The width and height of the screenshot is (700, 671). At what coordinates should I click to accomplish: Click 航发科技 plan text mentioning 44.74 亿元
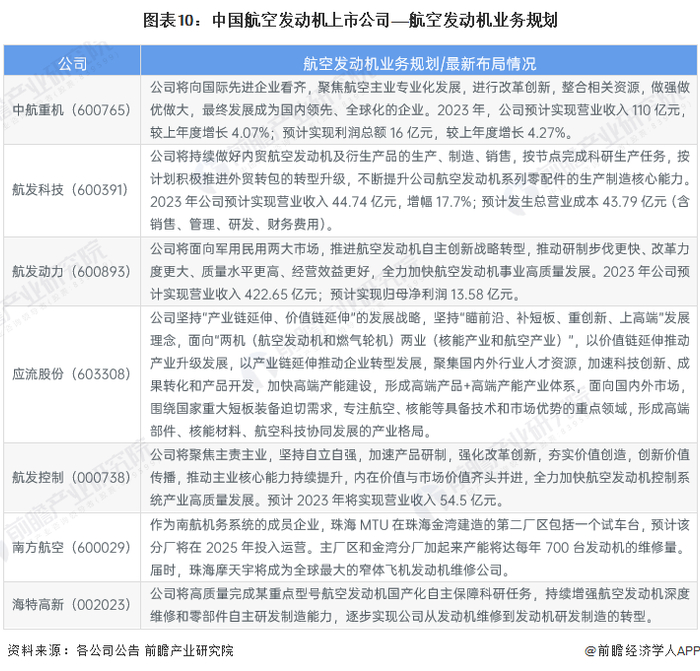420,190
